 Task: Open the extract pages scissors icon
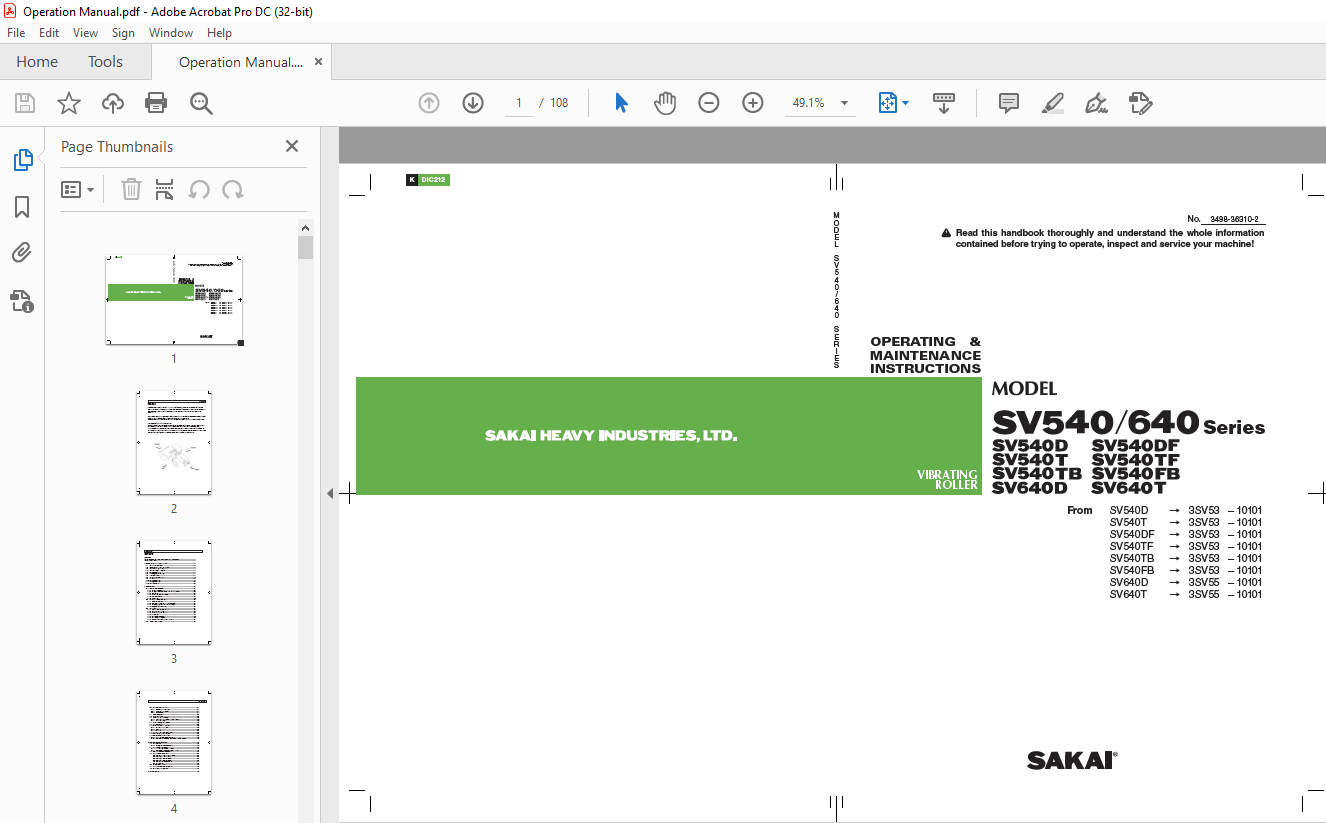pyautogui.click(x=165, y=190)
